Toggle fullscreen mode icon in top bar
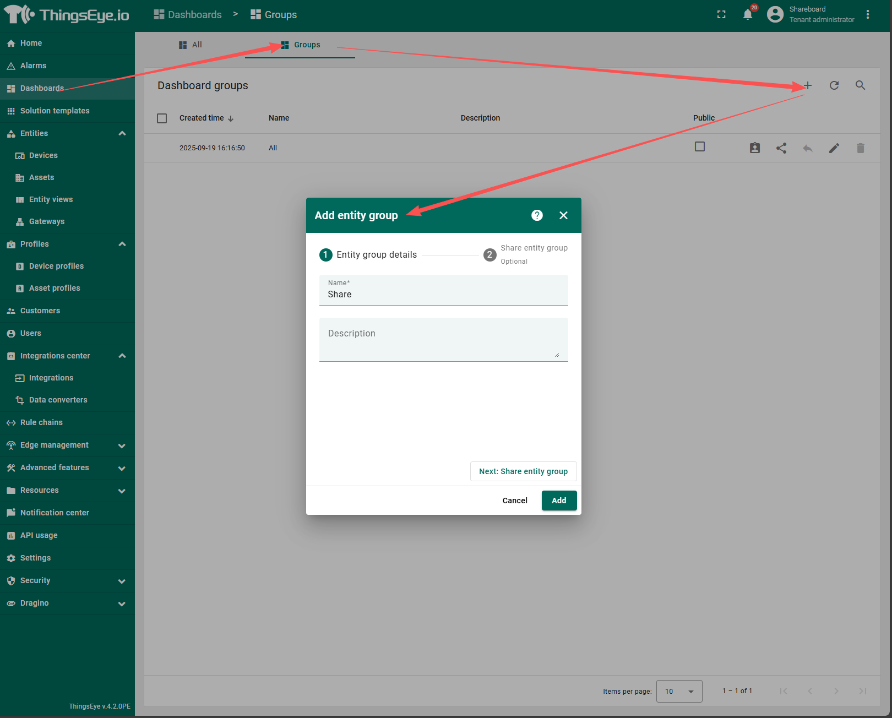The height and width of the screenshot is (718, 892). 722,15
